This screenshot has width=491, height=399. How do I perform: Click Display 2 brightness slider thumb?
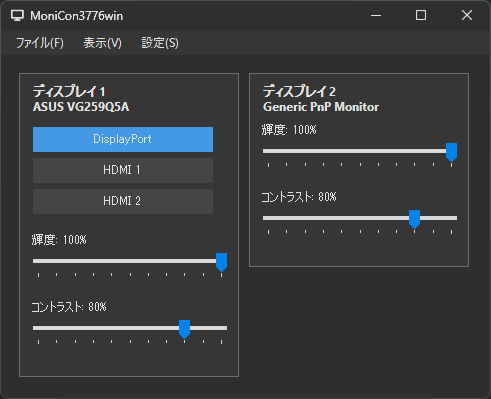pos(451,152)
